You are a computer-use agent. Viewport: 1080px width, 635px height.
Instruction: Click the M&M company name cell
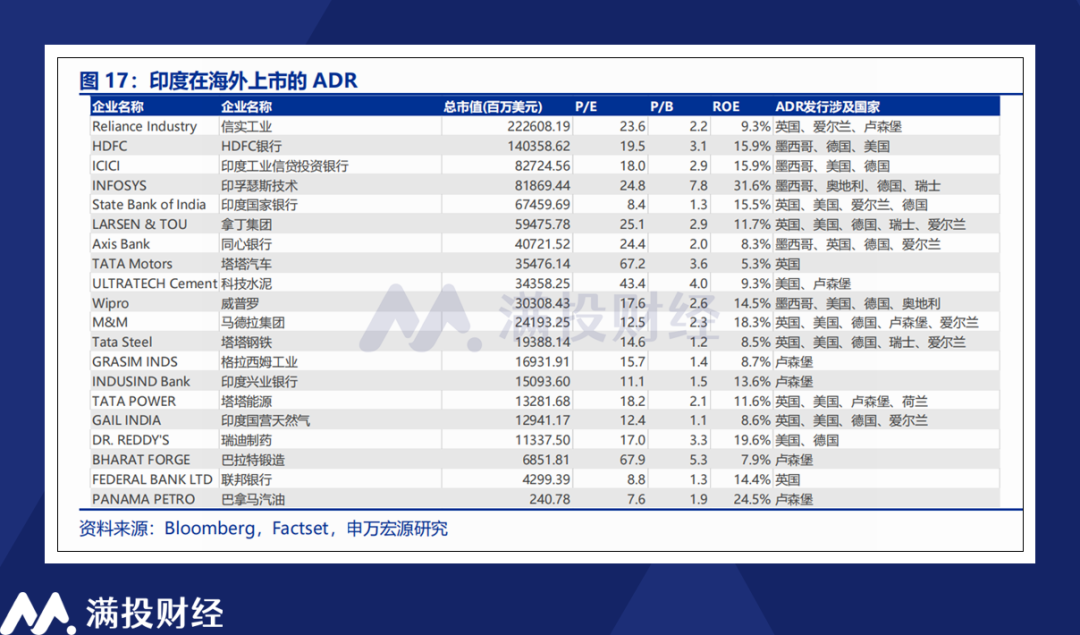[110, 322]
